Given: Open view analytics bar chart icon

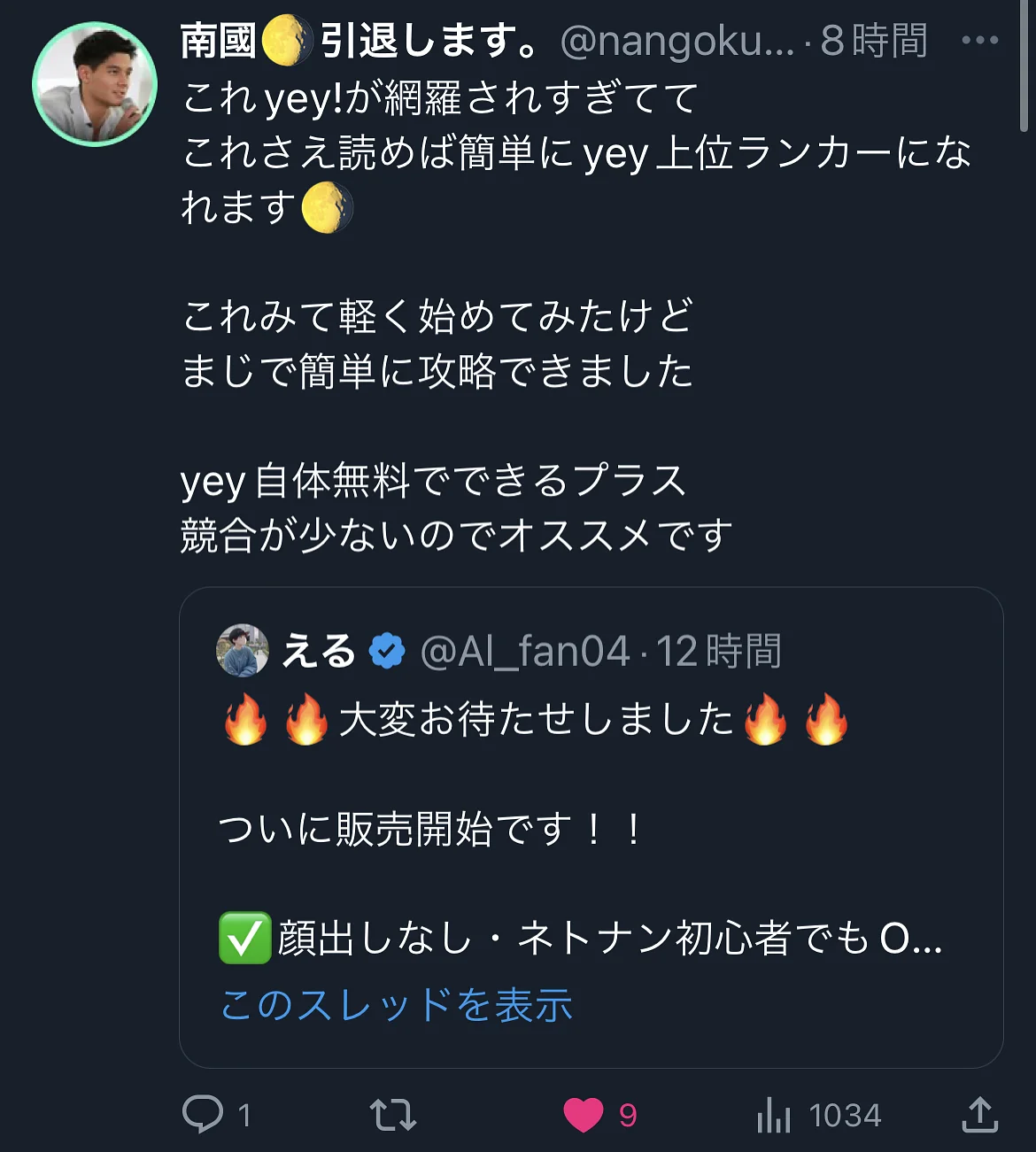Looking at the screenshot, I should (x=774, y=1115).
